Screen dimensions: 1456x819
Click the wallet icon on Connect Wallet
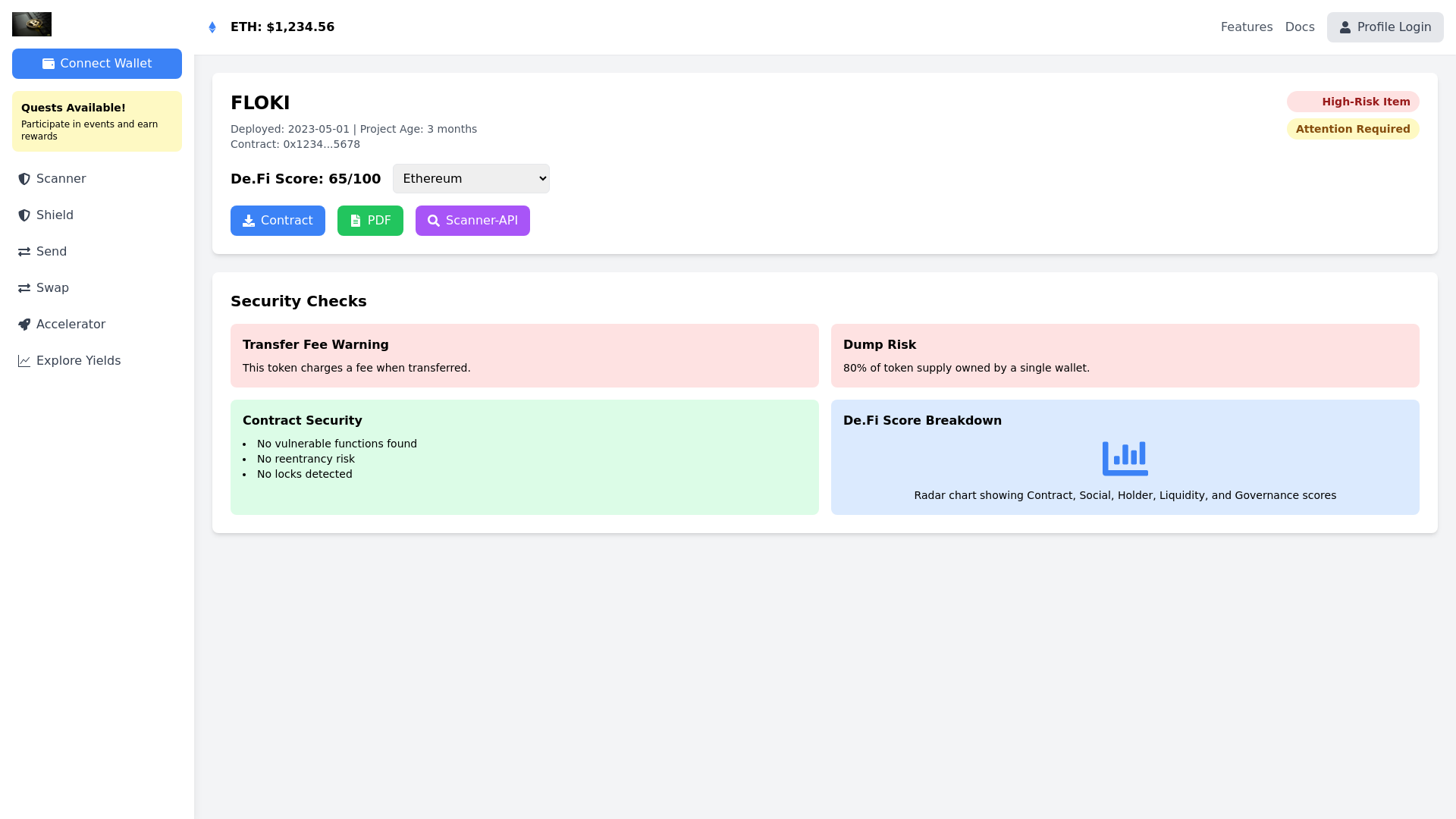click(49, 64)
